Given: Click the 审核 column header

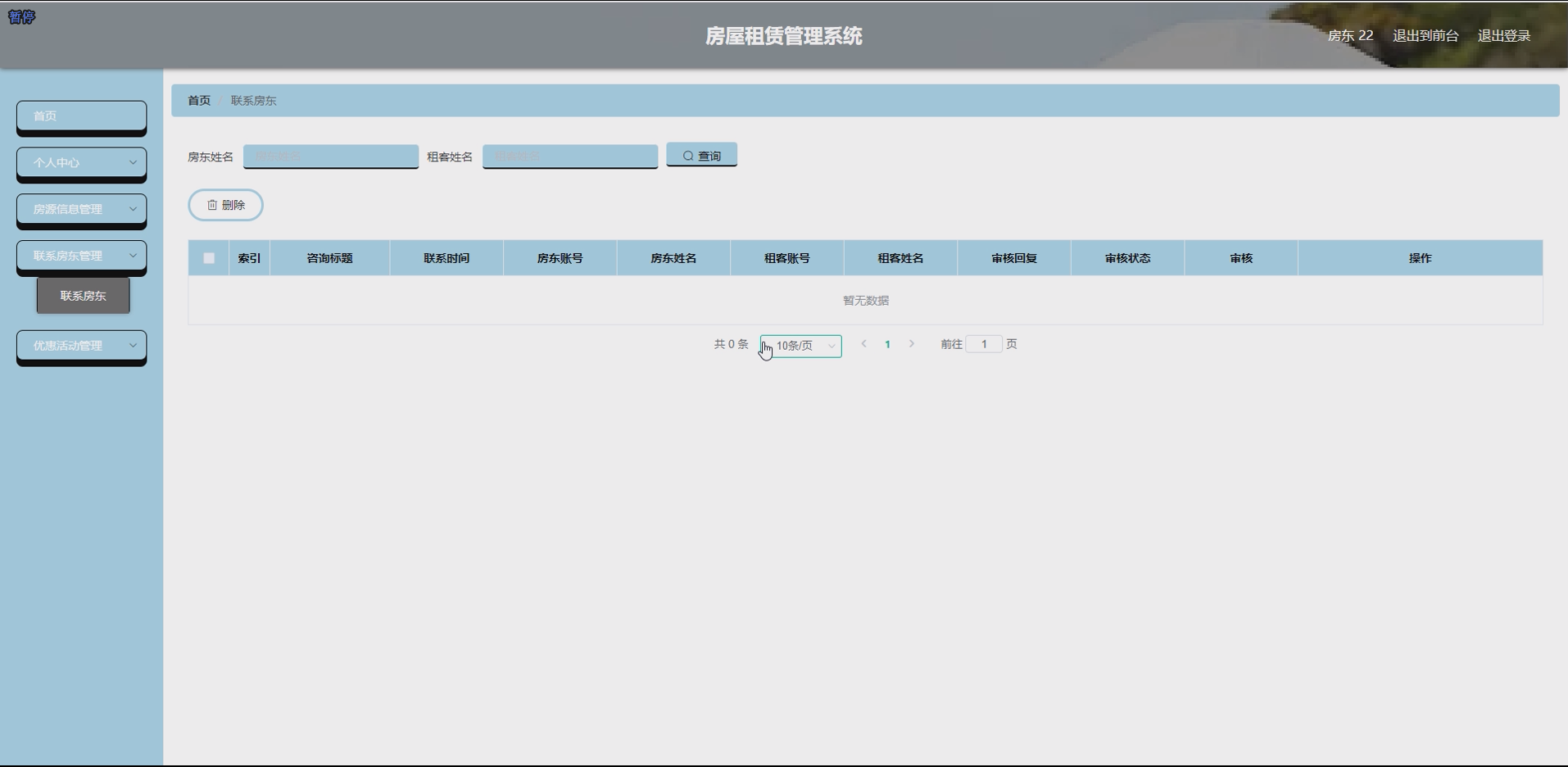Looking at the screenshot, I should point(1241,258).
